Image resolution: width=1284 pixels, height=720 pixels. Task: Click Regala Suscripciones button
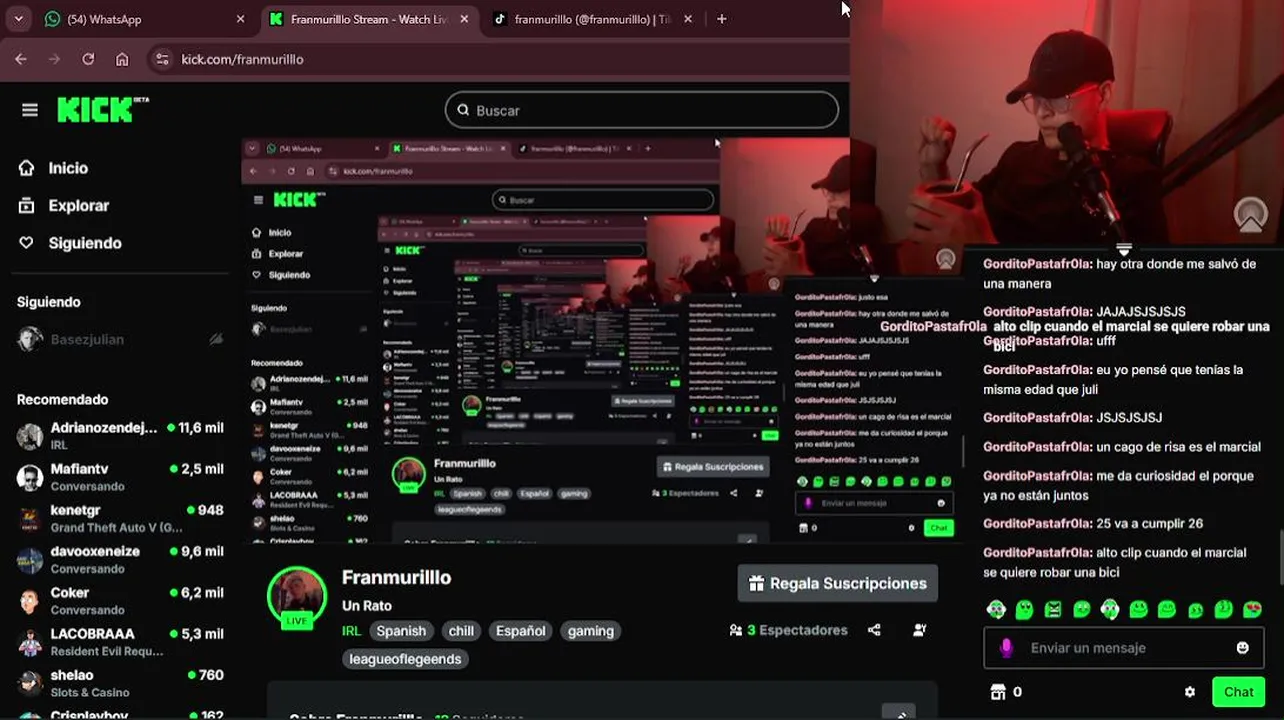pyautogui.click(x=838, y=583)
